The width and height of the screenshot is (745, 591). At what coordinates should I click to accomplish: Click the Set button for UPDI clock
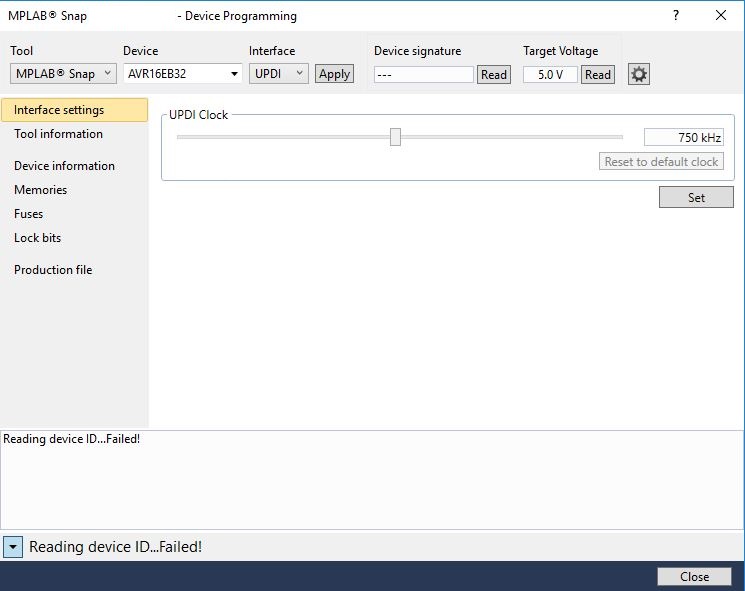pos(696,198)
